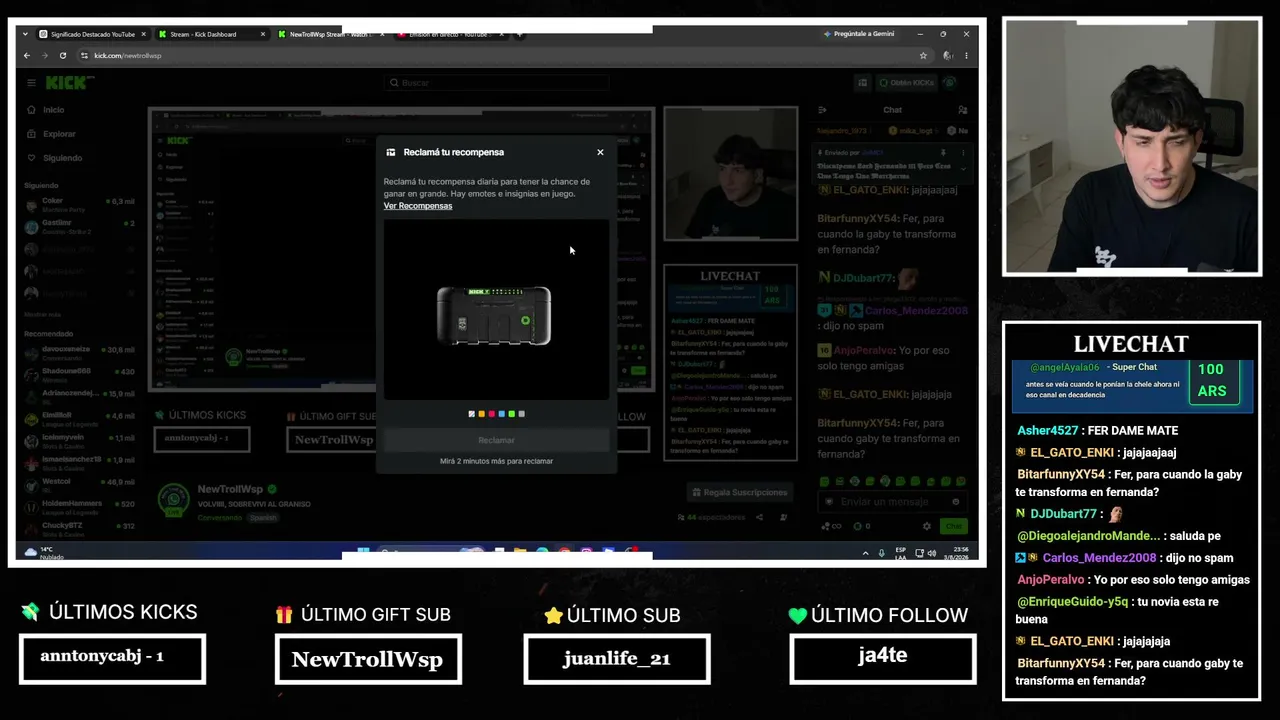This screenshot has width=1280, height=720.
Task: Open the Windows Start menu
Action: pos(363,552)
